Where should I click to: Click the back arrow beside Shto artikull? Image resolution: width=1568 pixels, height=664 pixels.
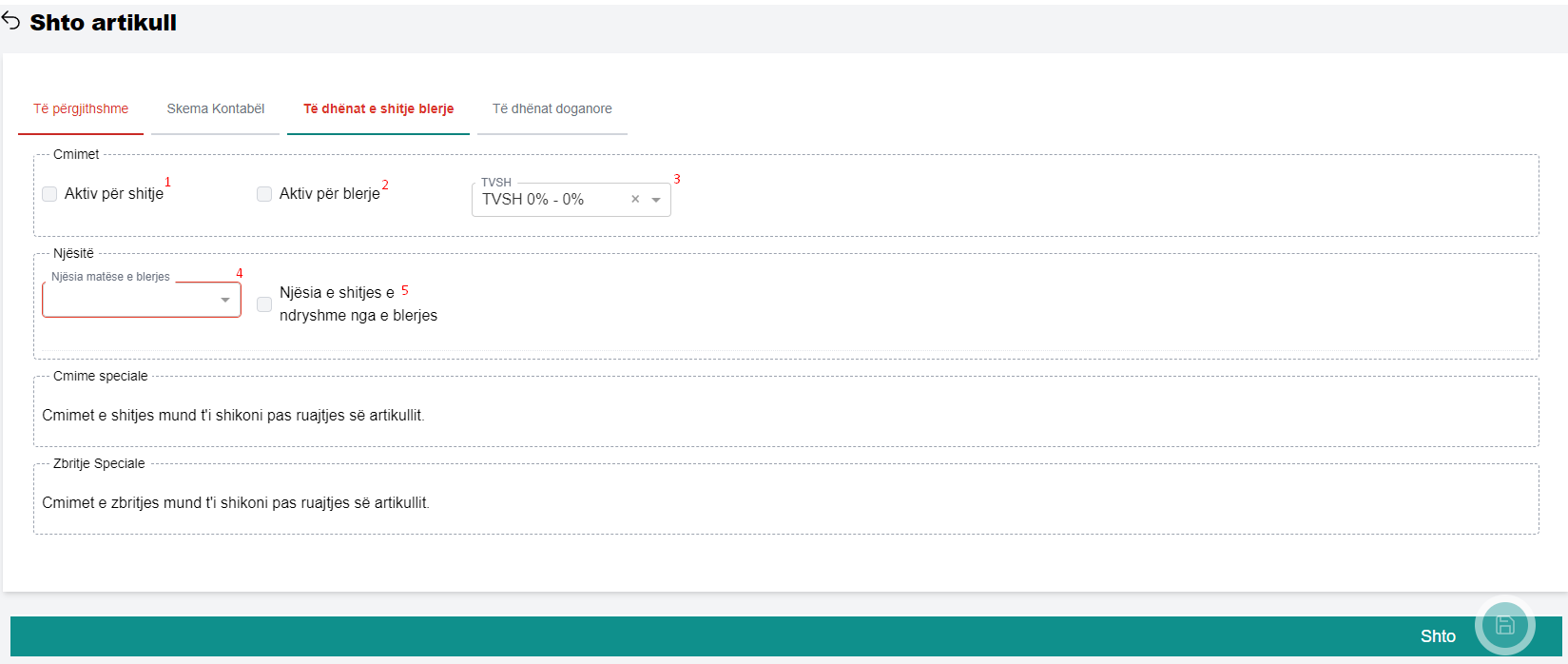(10, 21)
